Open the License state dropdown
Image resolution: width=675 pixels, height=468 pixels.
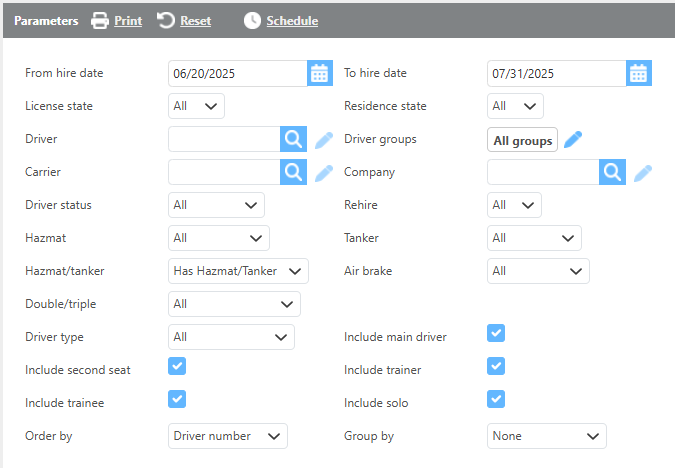(196, 106)
